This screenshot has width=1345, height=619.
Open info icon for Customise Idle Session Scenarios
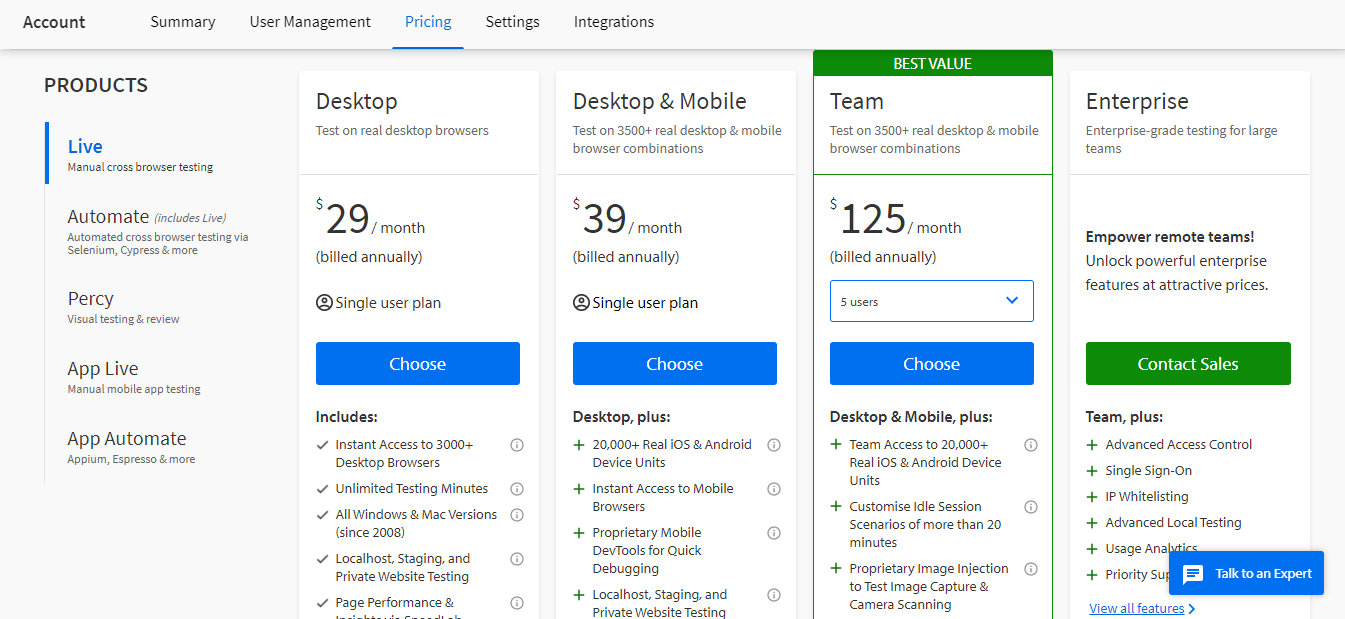(x=1031, y=507)
